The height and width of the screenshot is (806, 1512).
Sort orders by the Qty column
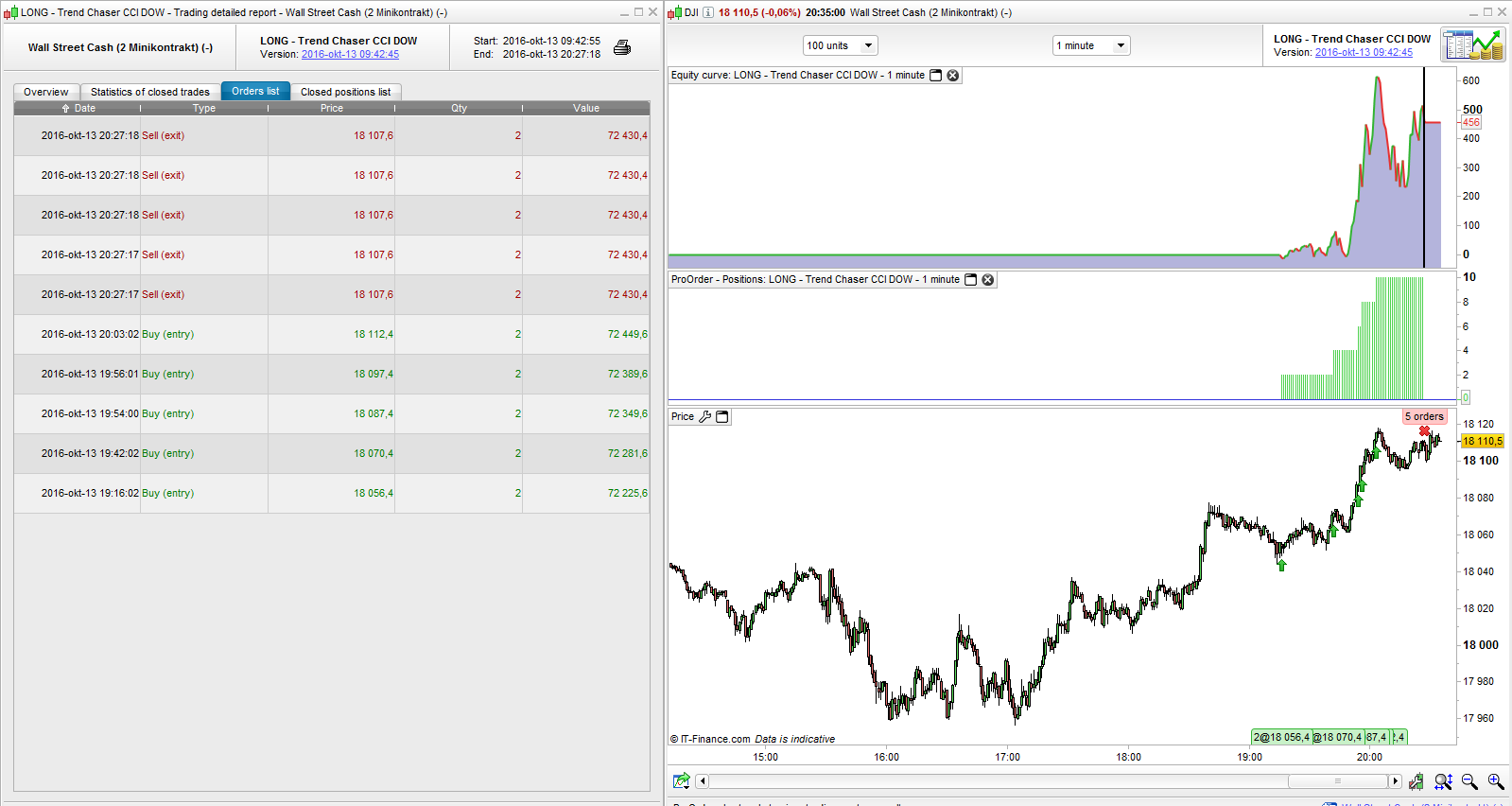click(x=459, y=108)
